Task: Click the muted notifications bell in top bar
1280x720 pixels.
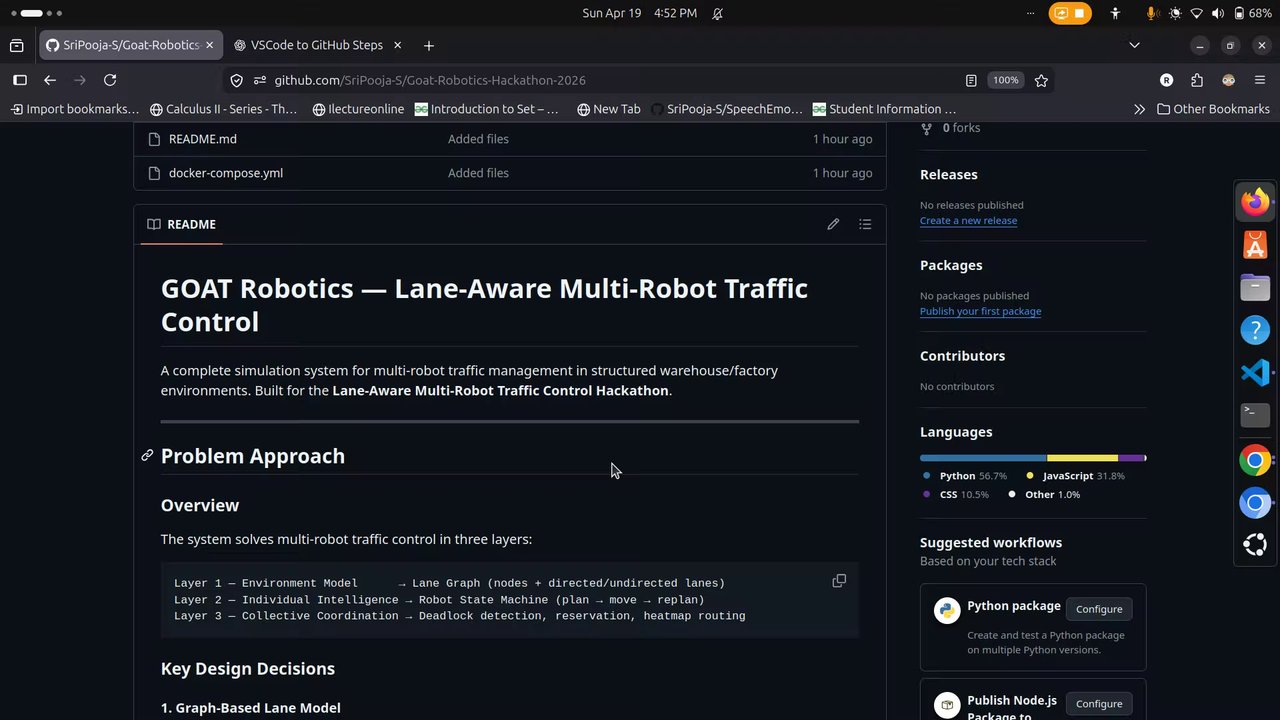Action: [x=717, y=13]
